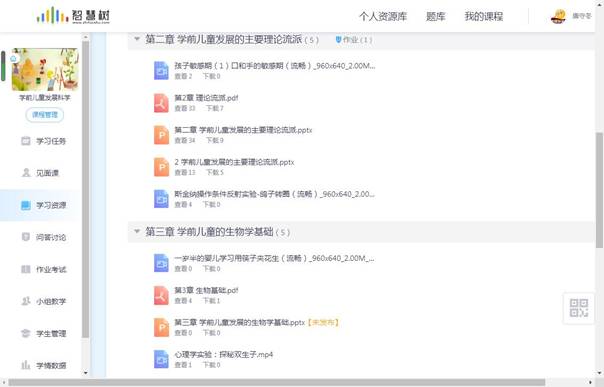The width and height of the screenshot is (604, 387).
Task: Click 查看 34 under 第二章 pptx file
Action: pyautogui.click(x=185, y=141)
